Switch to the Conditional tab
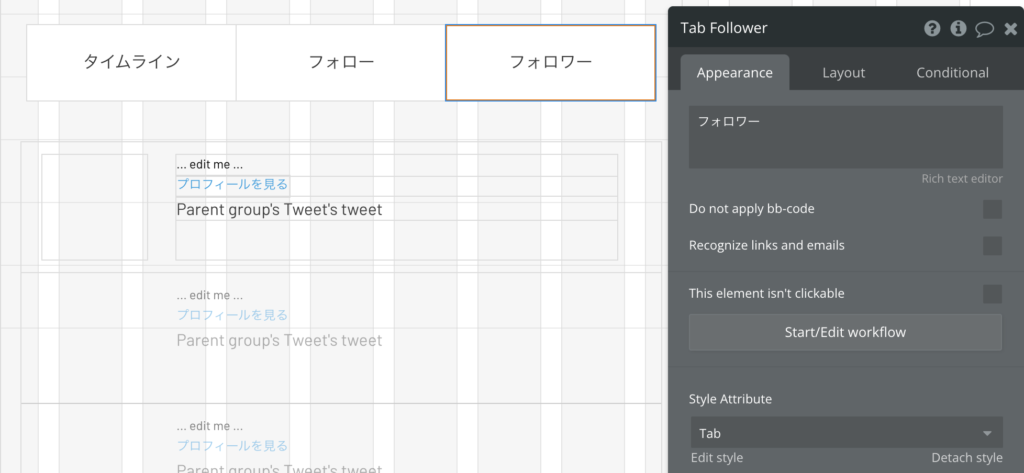Screen dimensions: 1024x473 click(952, 73)
